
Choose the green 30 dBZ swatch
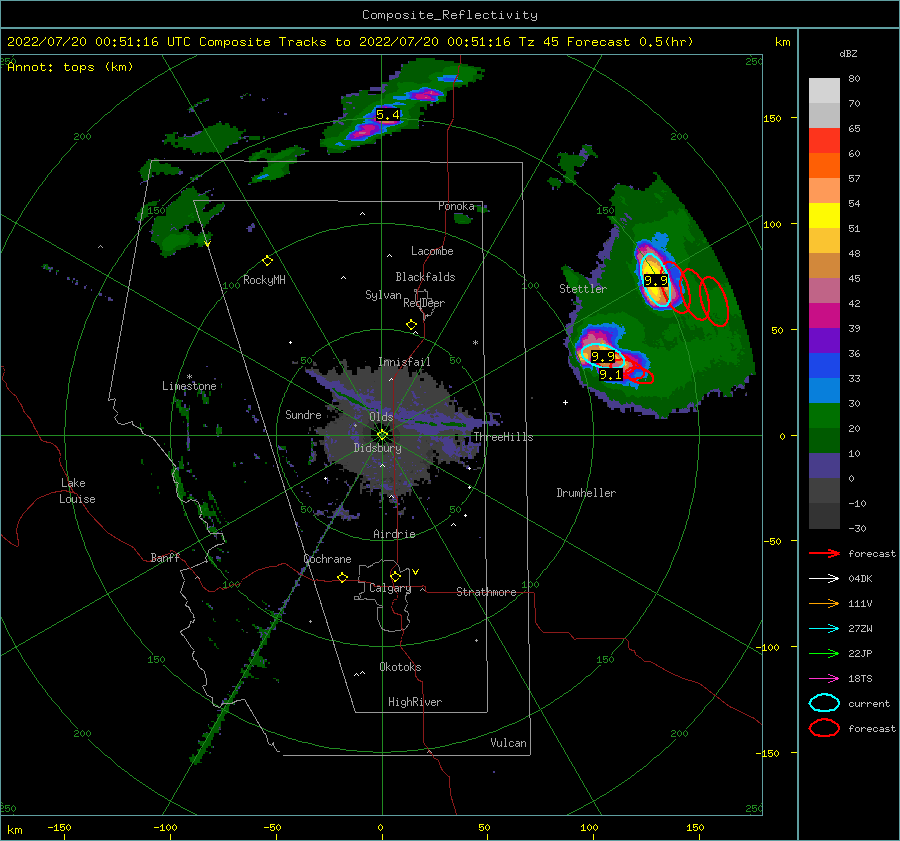point(824,415)
